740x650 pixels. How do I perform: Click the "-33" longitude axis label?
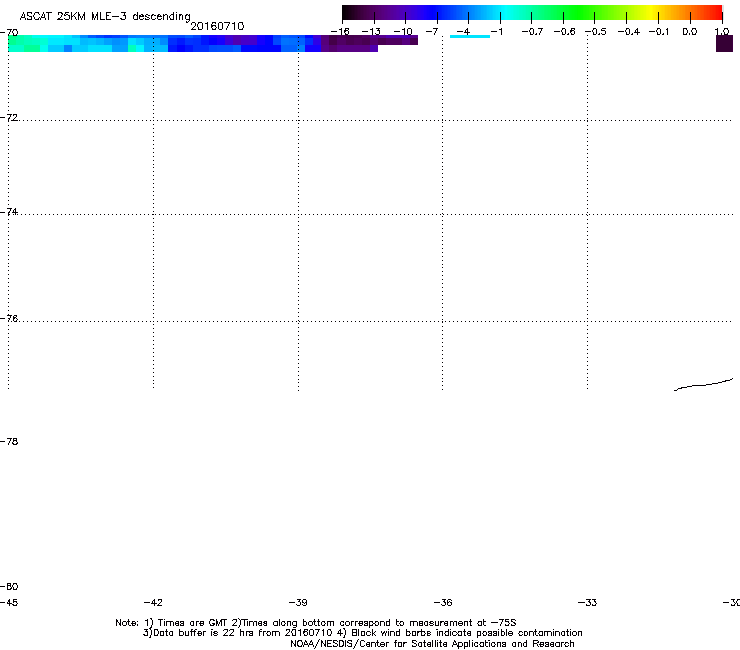tap(587, 602)
